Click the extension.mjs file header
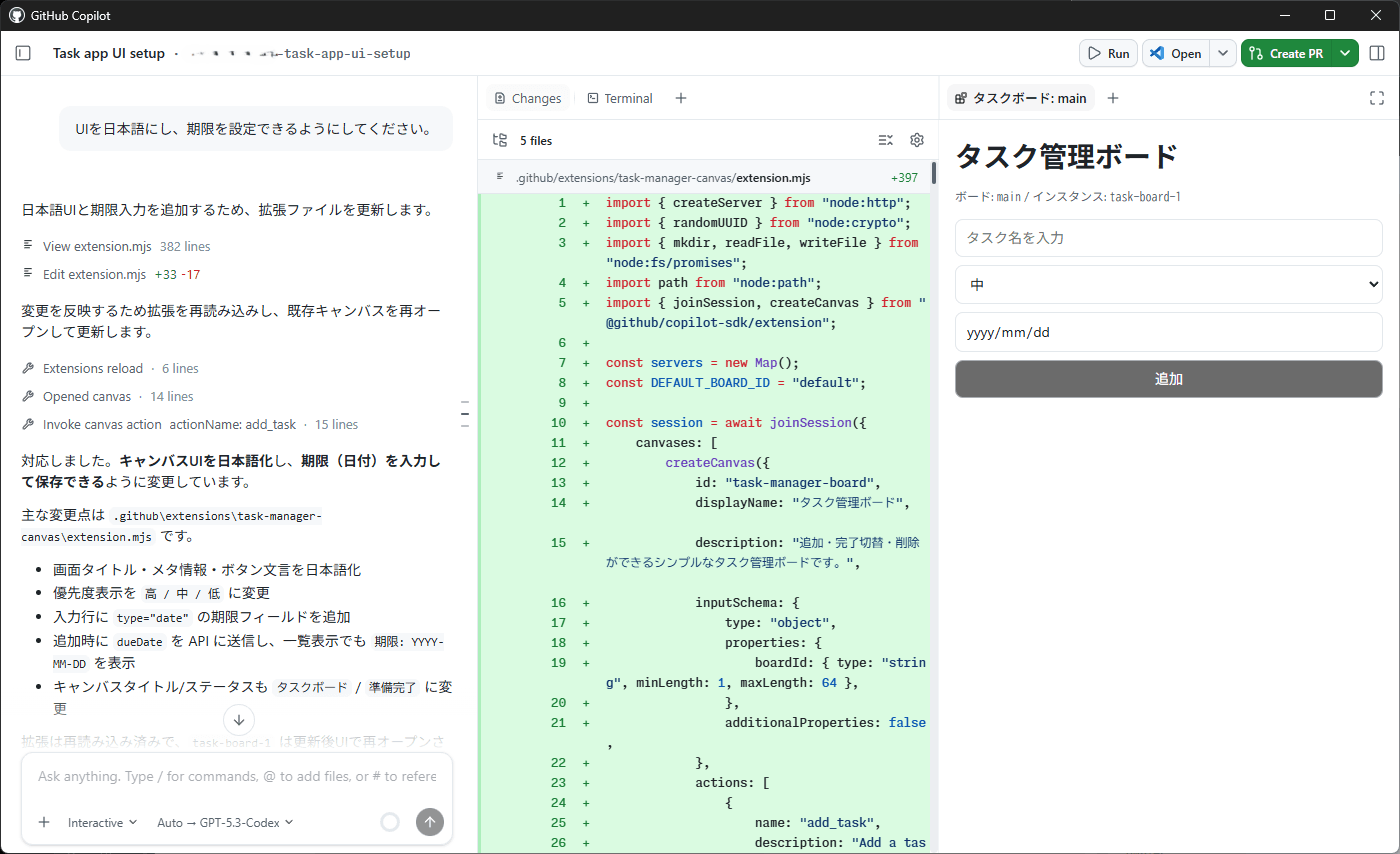Image resolution: width=1400 pixels, height=854 pixels. 705,177
